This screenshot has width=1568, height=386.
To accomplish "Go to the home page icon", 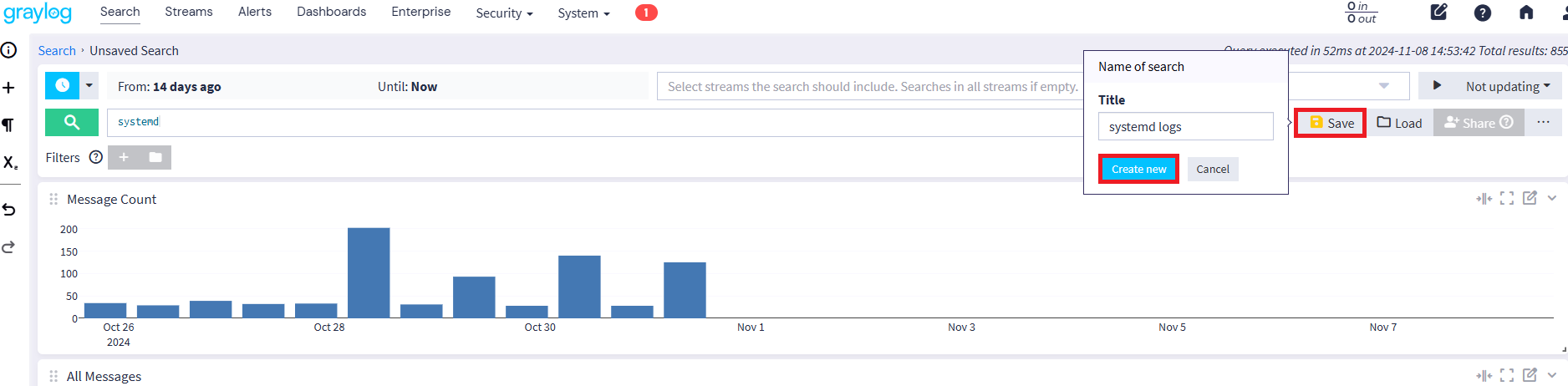I will coord(1525,13).
